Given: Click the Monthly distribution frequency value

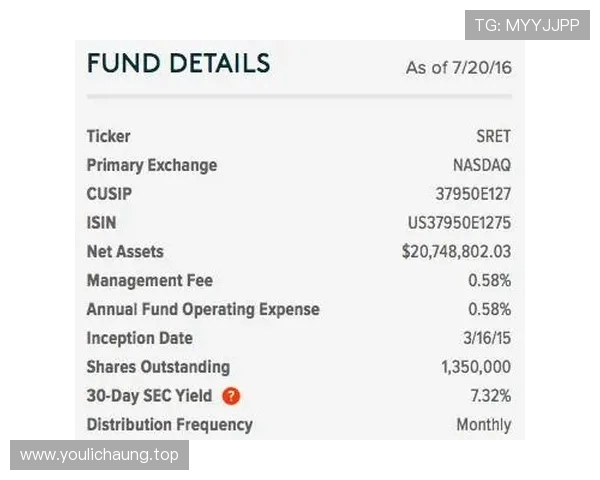Looking at the screenshot, I should 483,425.
